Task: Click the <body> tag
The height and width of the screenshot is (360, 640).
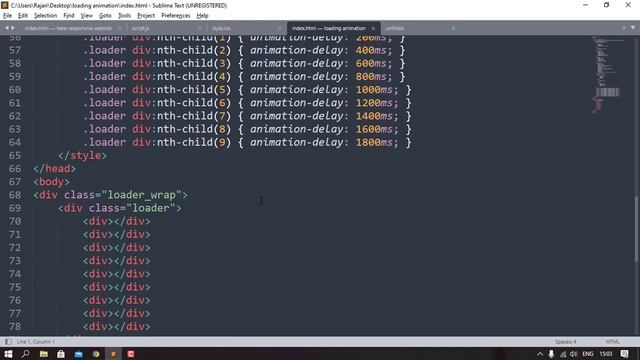Action: [x=51, y=182]
